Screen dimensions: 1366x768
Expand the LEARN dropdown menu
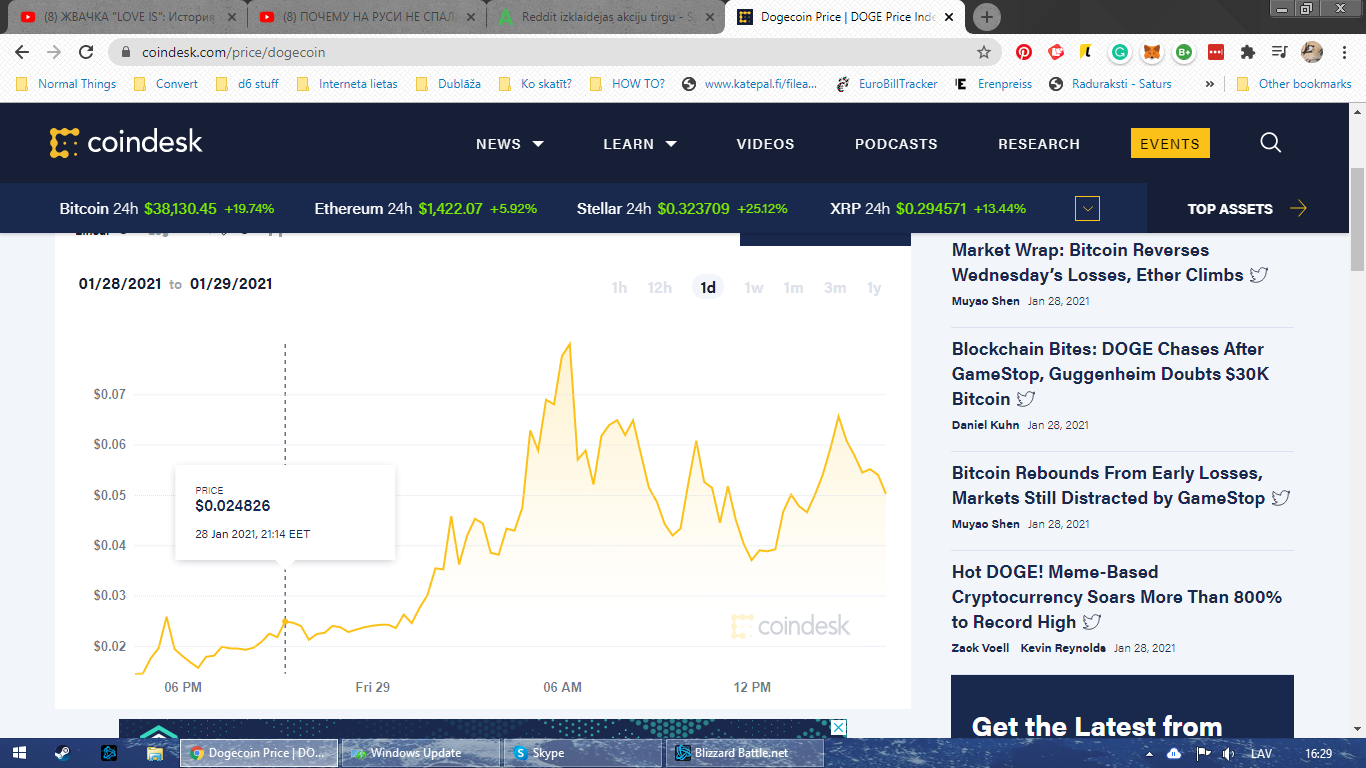click(x=639, y=144)
